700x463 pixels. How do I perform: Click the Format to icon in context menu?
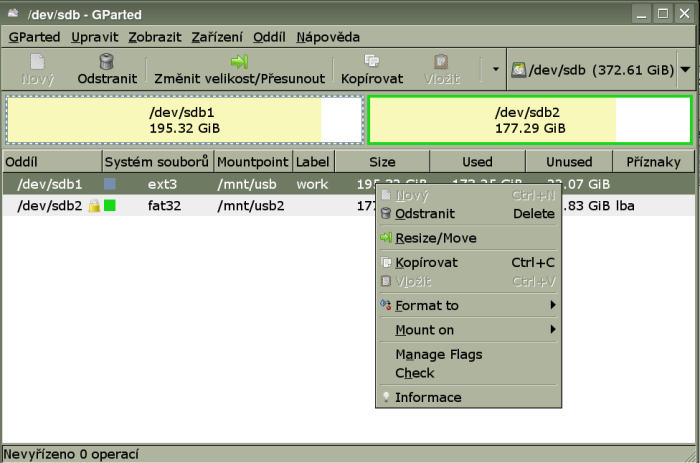(x=386, y=305)
